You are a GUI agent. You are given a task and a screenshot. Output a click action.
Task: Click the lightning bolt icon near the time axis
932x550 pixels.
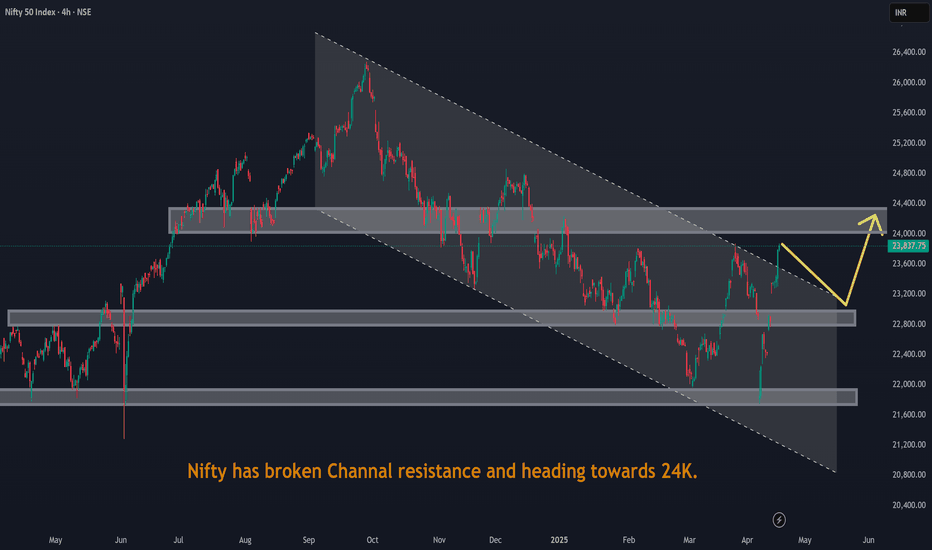pos(779,520)
